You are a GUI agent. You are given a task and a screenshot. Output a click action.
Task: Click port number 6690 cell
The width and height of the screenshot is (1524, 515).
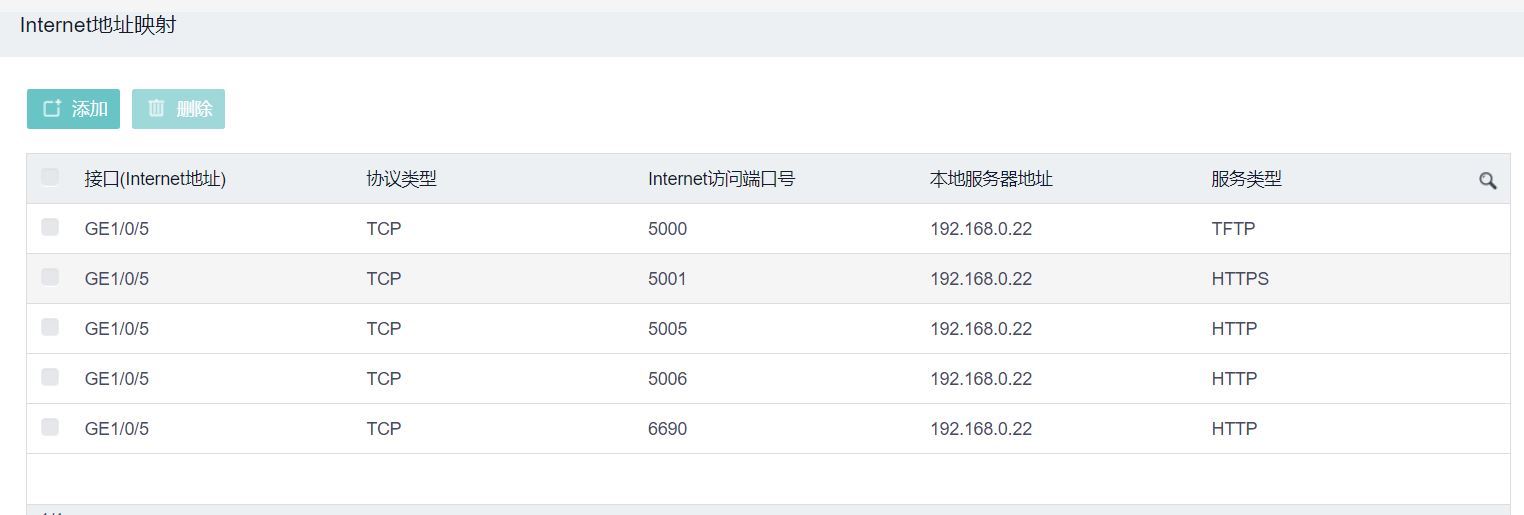[667, 429]
